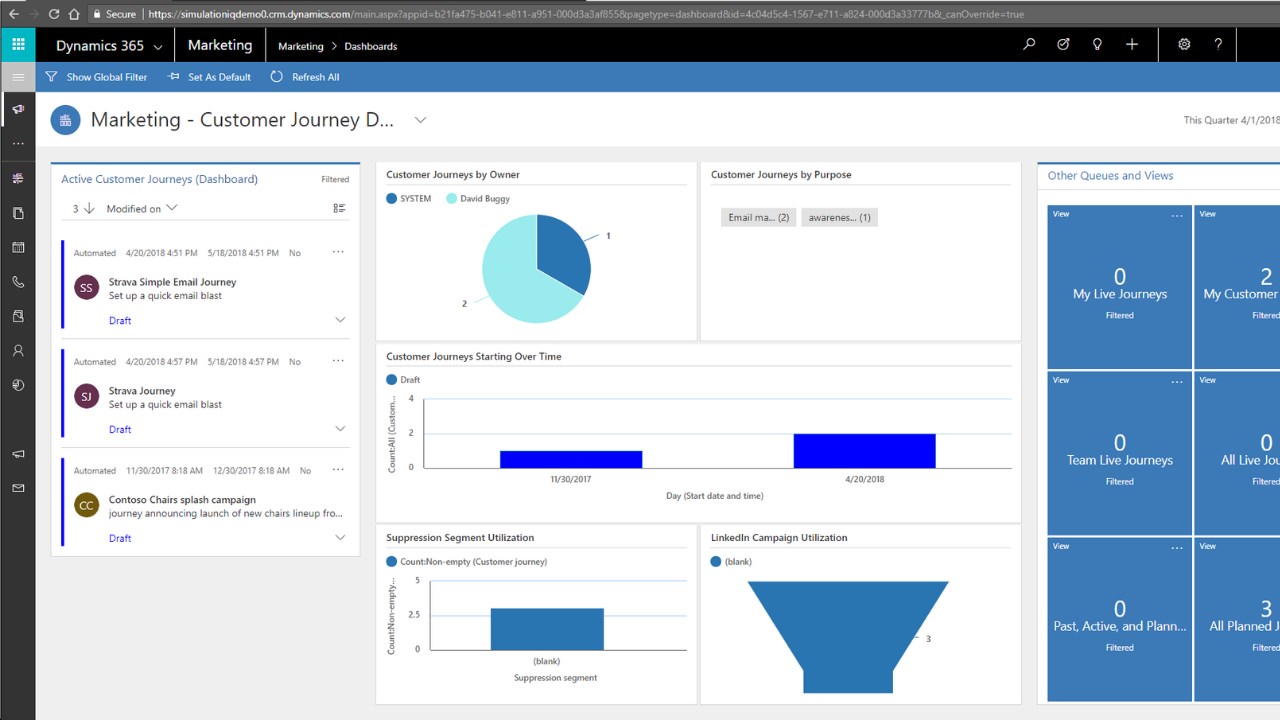Open the dashboard selector chevron

[x=421, y=120]
